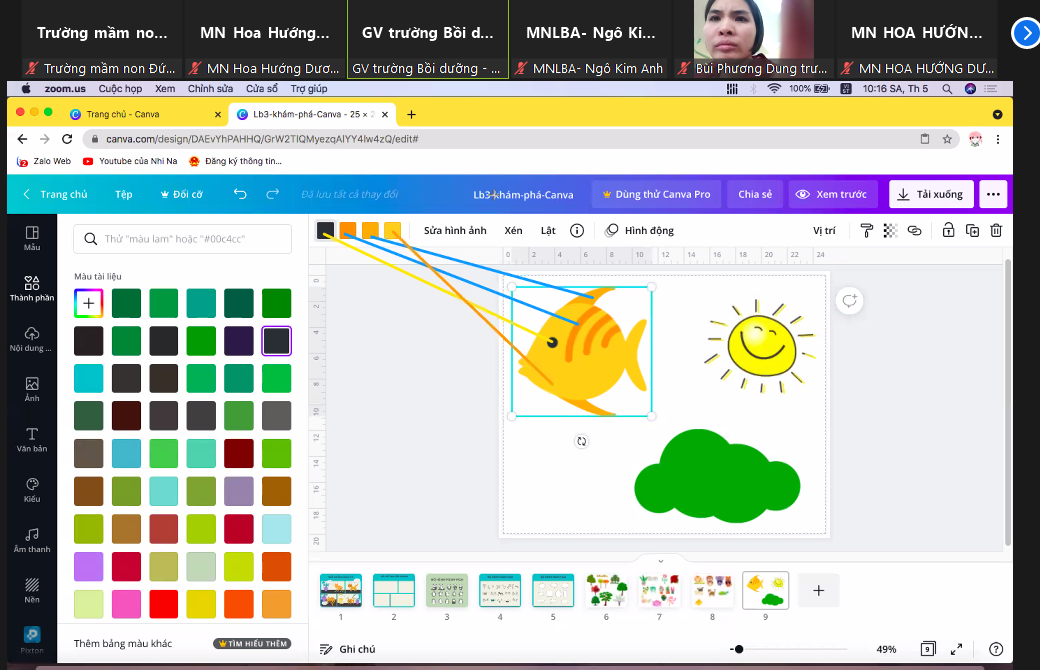Open the Âm thanh audio panel
Viewport: 1040px width, 670px height.
(32, 540)
